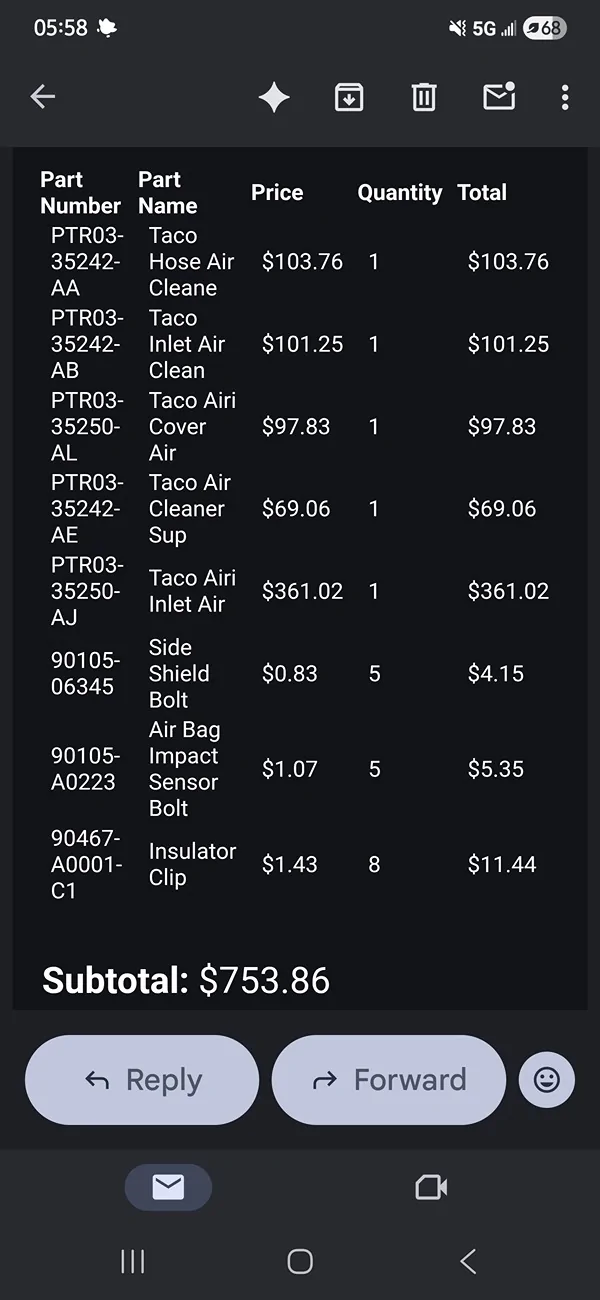
Task: Tap the back arrow to leave the email
Action: coord(43,97)
